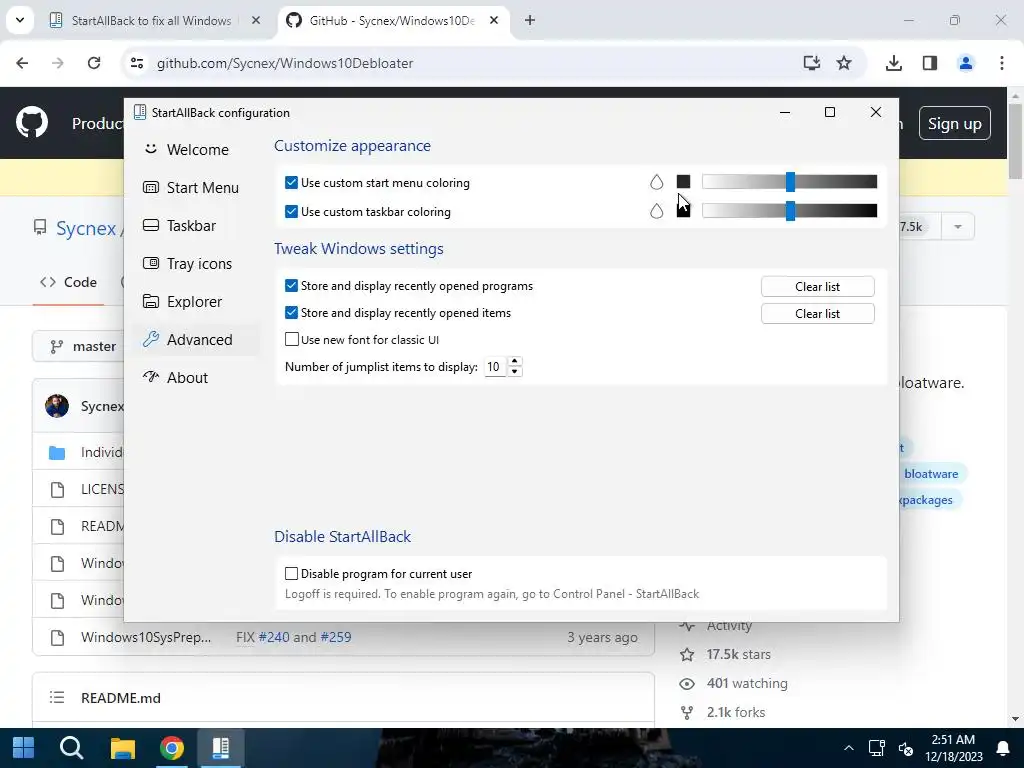
Task: Expand the star list dropdown arrow
Action: tap(957, 227)
